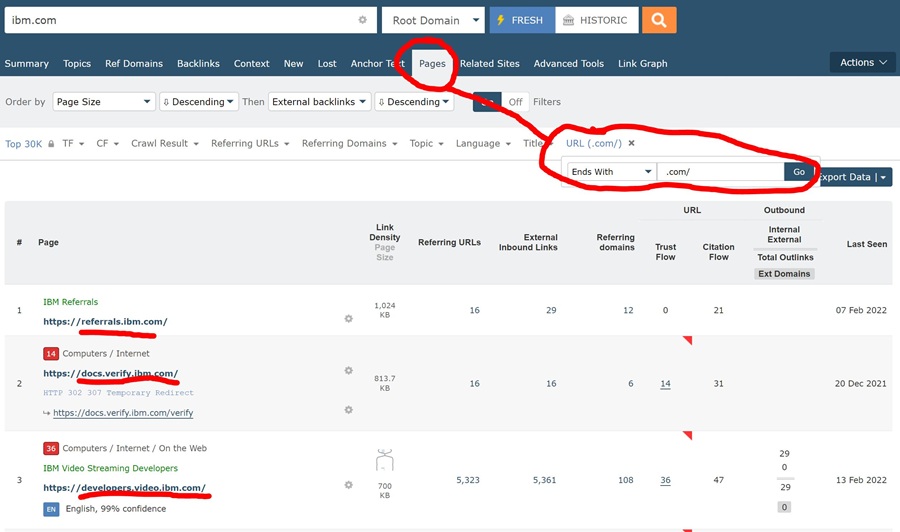Click the Referring domains column header
The width and height of the screenshot is (900, 532).
(x=615, y=242)
